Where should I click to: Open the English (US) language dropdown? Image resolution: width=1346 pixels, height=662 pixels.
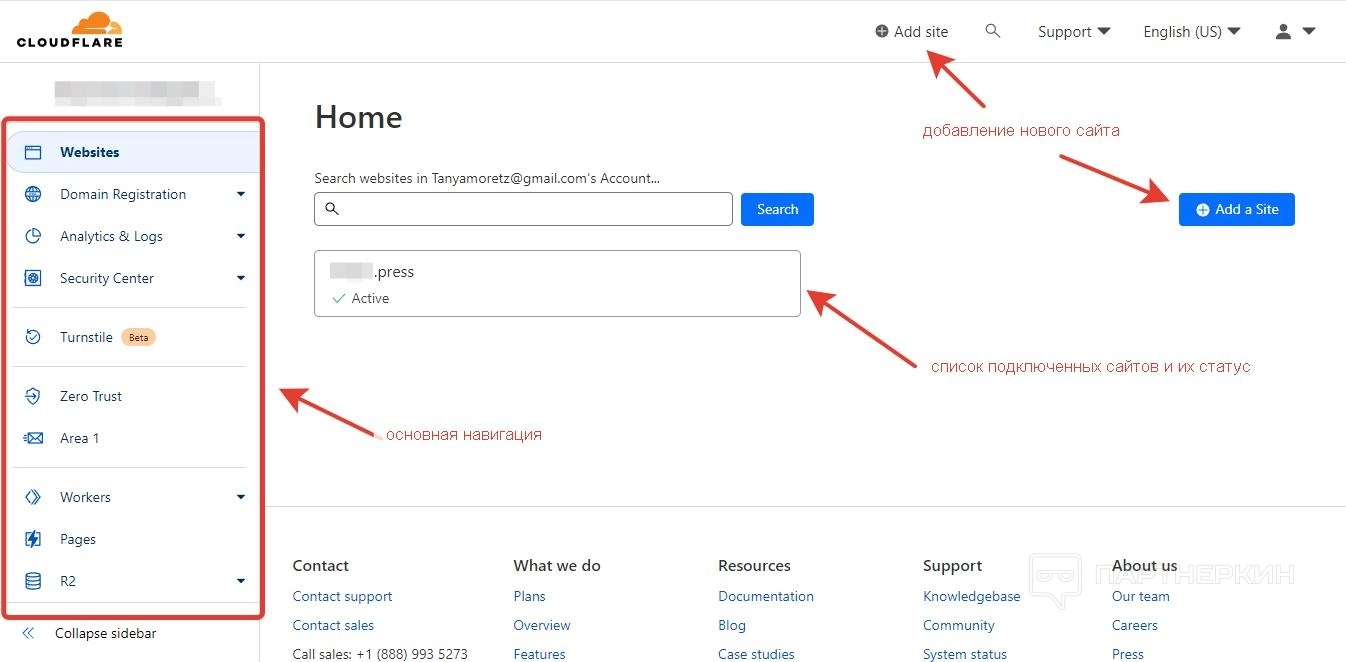(x=1191, y=31)
